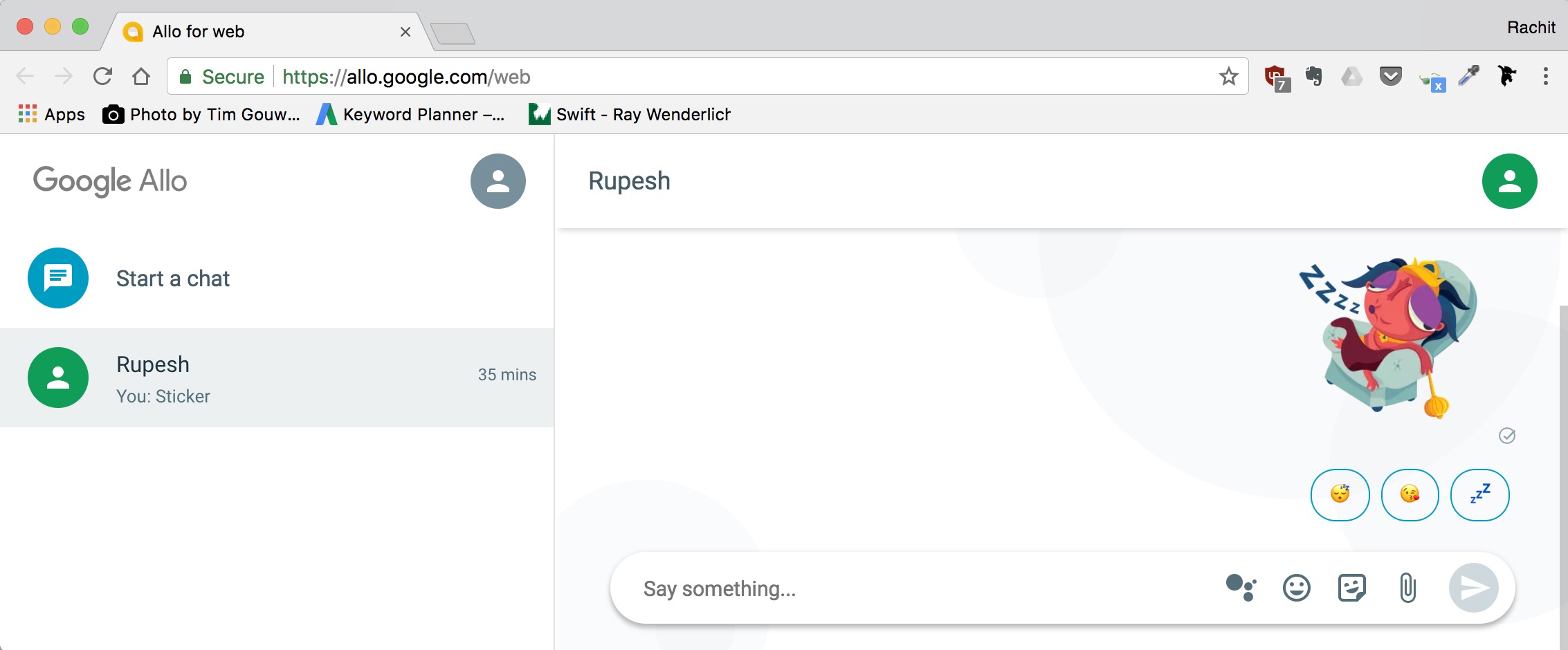1568x650 pixels.
Task: Attach a file with the paperclip icon
Action: 1407,588
